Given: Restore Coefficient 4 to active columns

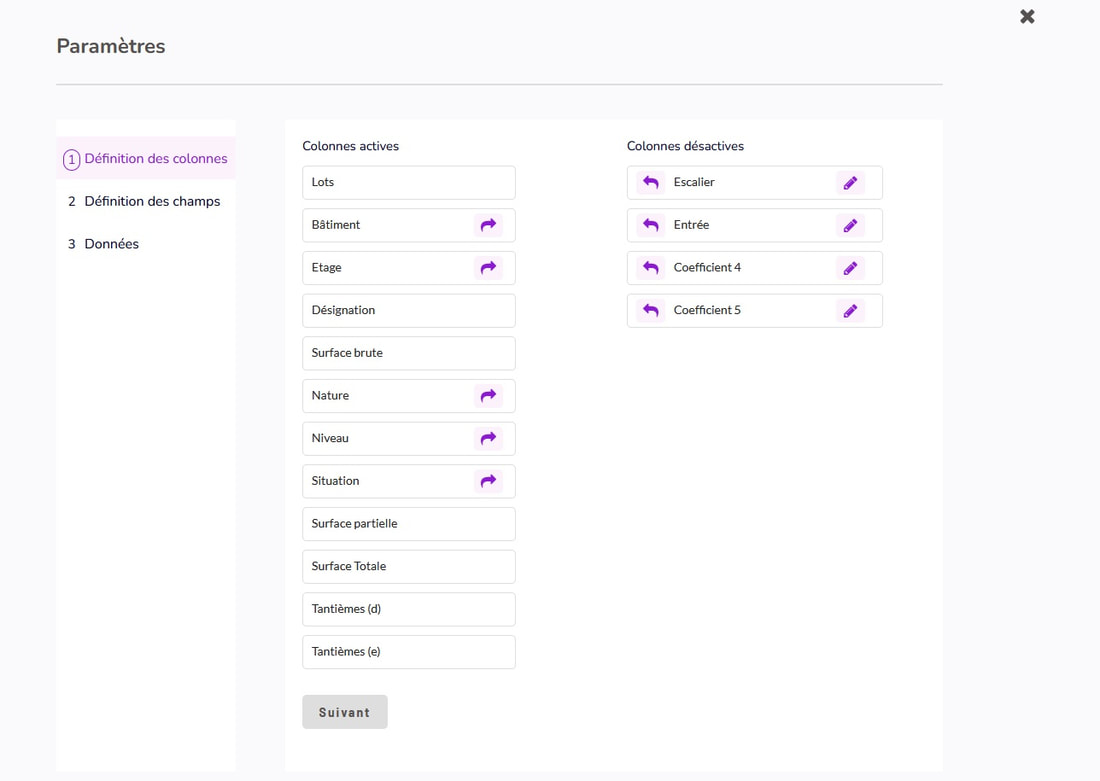Looking at the screenshot, I should pyautogui.click(x=651, y=268).
